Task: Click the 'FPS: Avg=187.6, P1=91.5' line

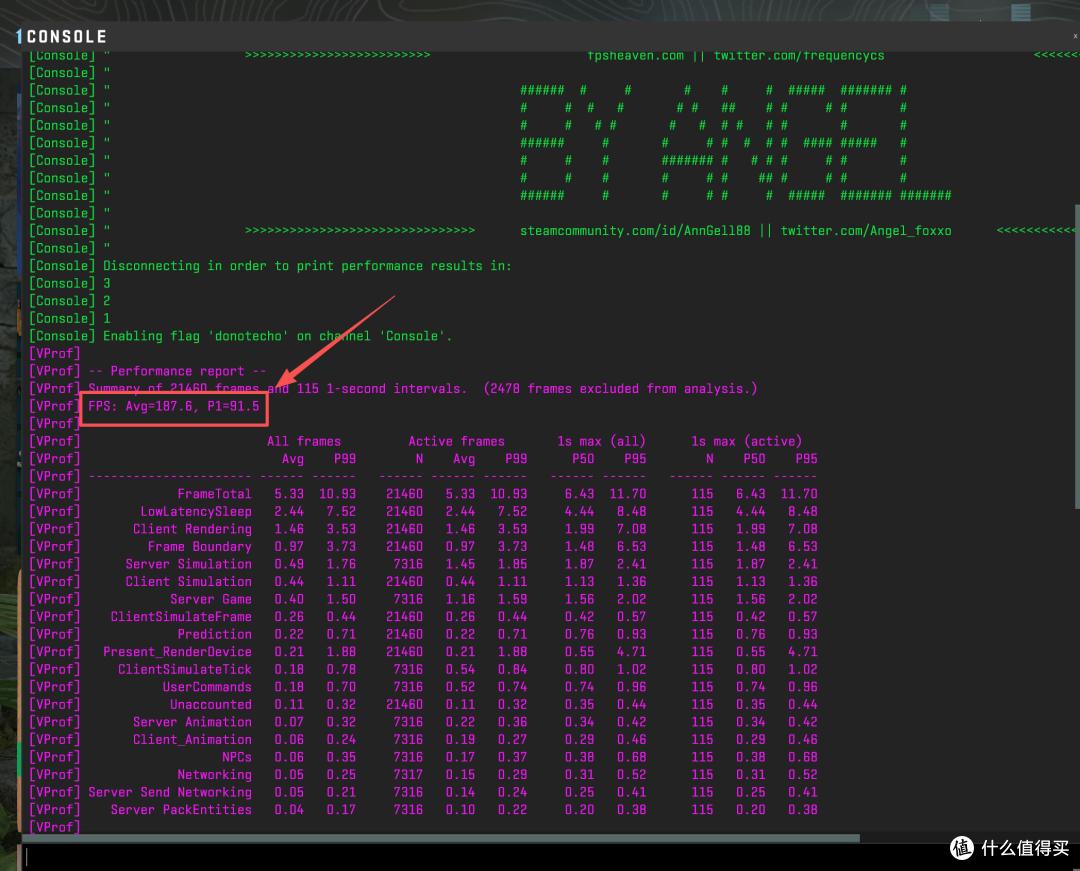Action: click(x=174, y=406)
